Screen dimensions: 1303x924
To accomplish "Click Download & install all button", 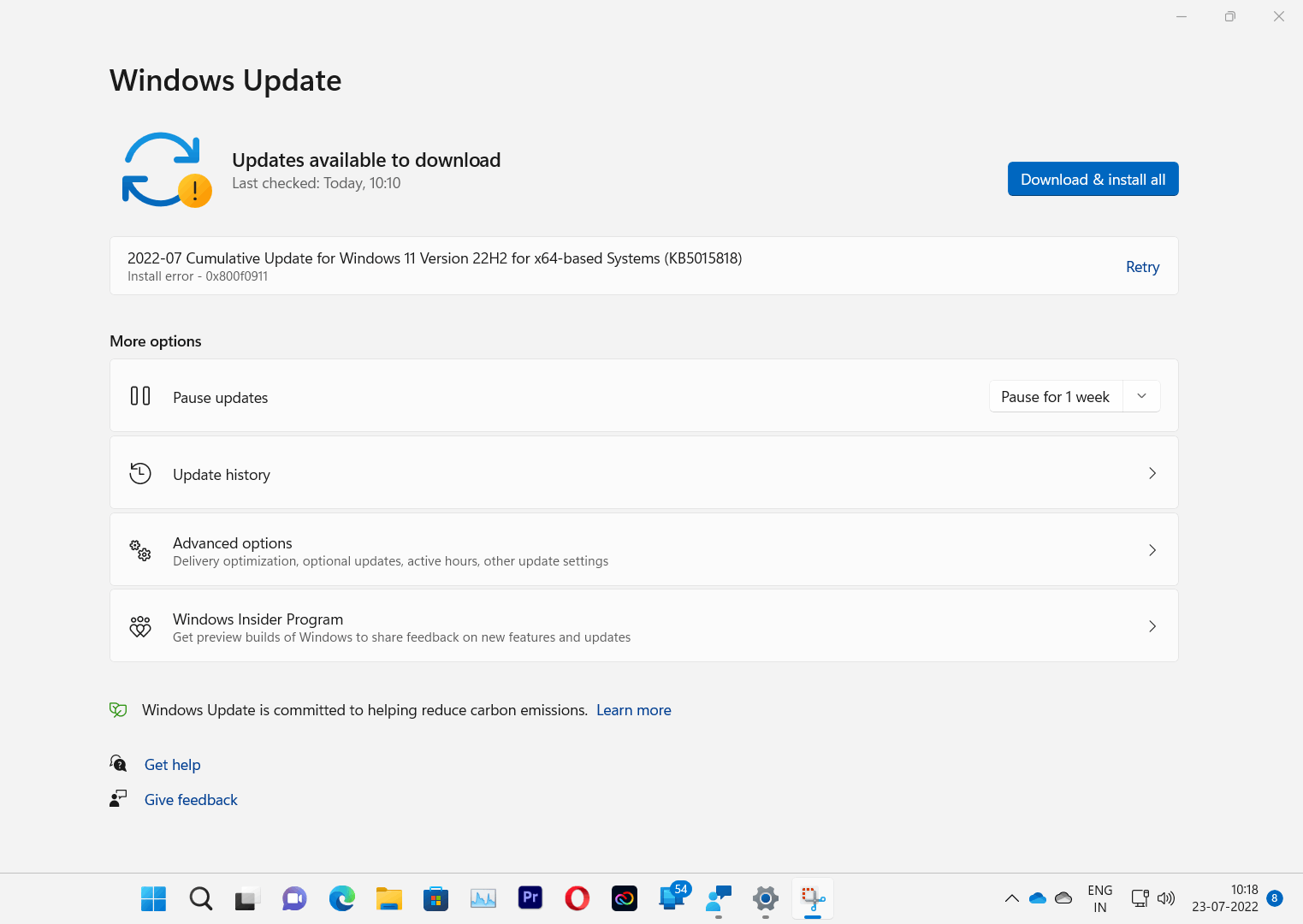I will coord(1093,179).
